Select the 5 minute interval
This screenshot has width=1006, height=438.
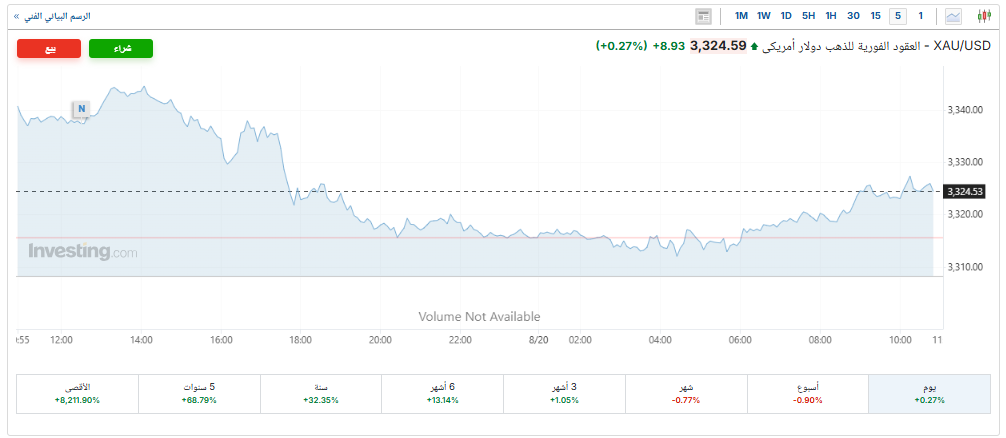pyautogui.click(x=898, y=16)
